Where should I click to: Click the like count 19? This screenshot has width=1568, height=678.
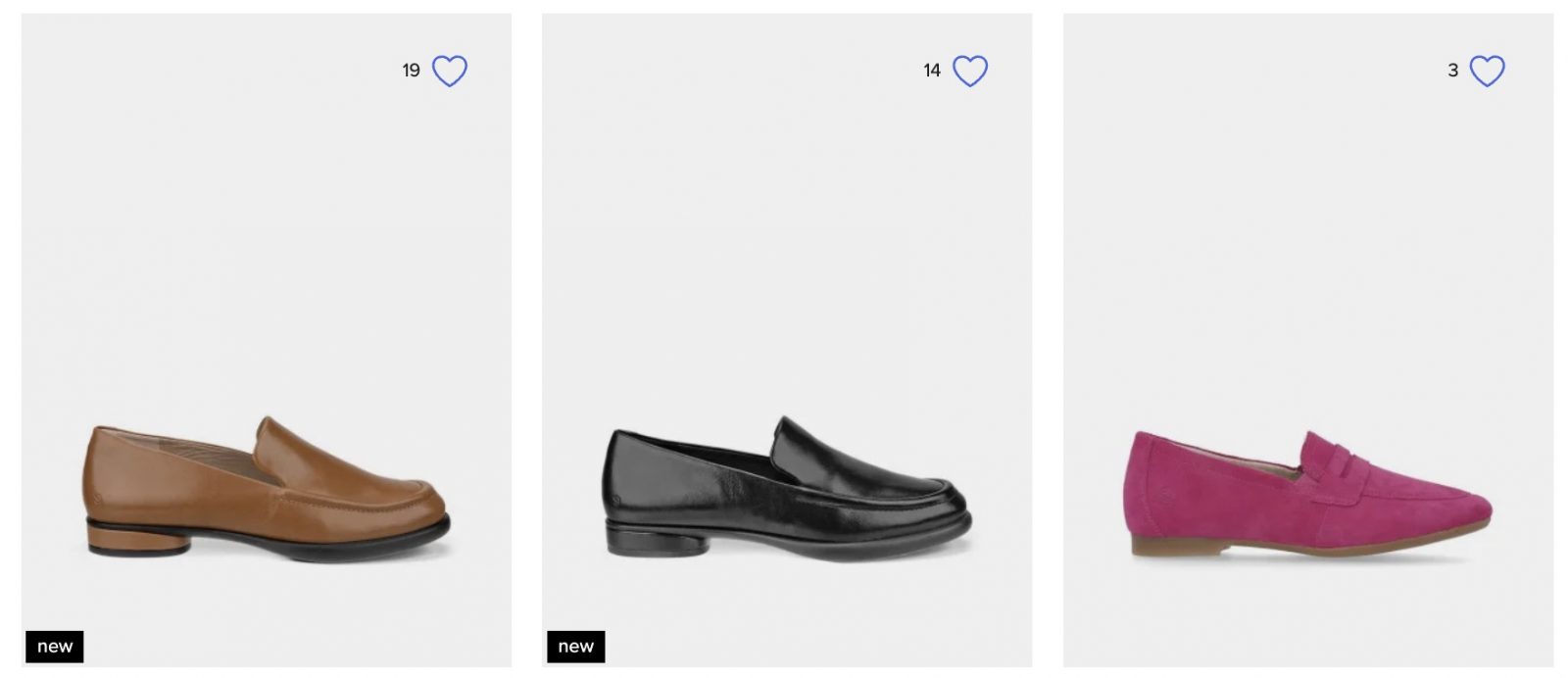tap(411, 71)
